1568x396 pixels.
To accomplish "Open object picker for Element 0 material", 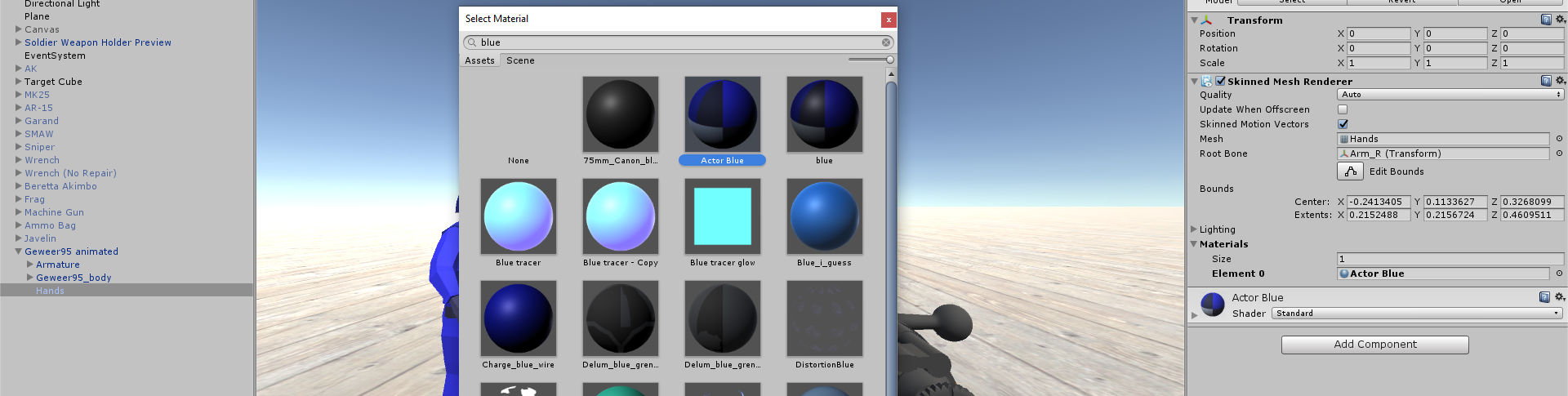I will (x=1559, y=274).
